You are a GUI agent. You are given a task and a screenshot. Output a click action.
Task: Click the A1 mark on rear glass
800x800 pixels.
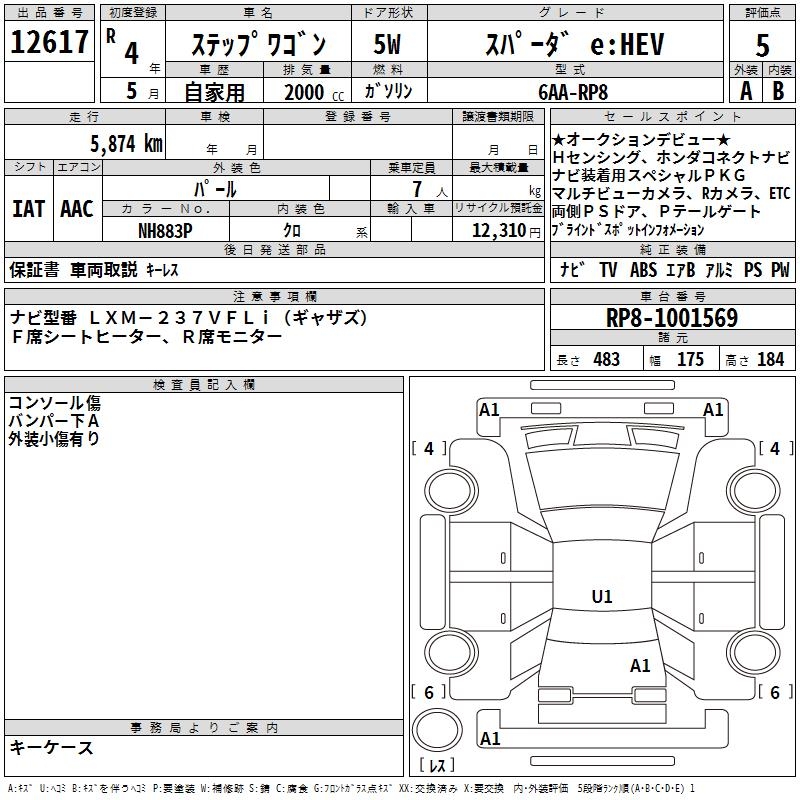(x=640, y=665)
